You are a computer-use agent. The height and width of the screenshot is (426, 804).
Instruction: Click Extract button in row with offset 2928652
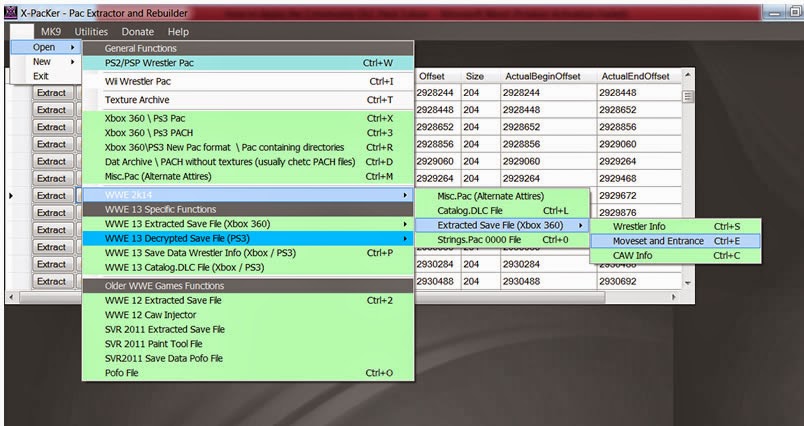tap(52, 127)
